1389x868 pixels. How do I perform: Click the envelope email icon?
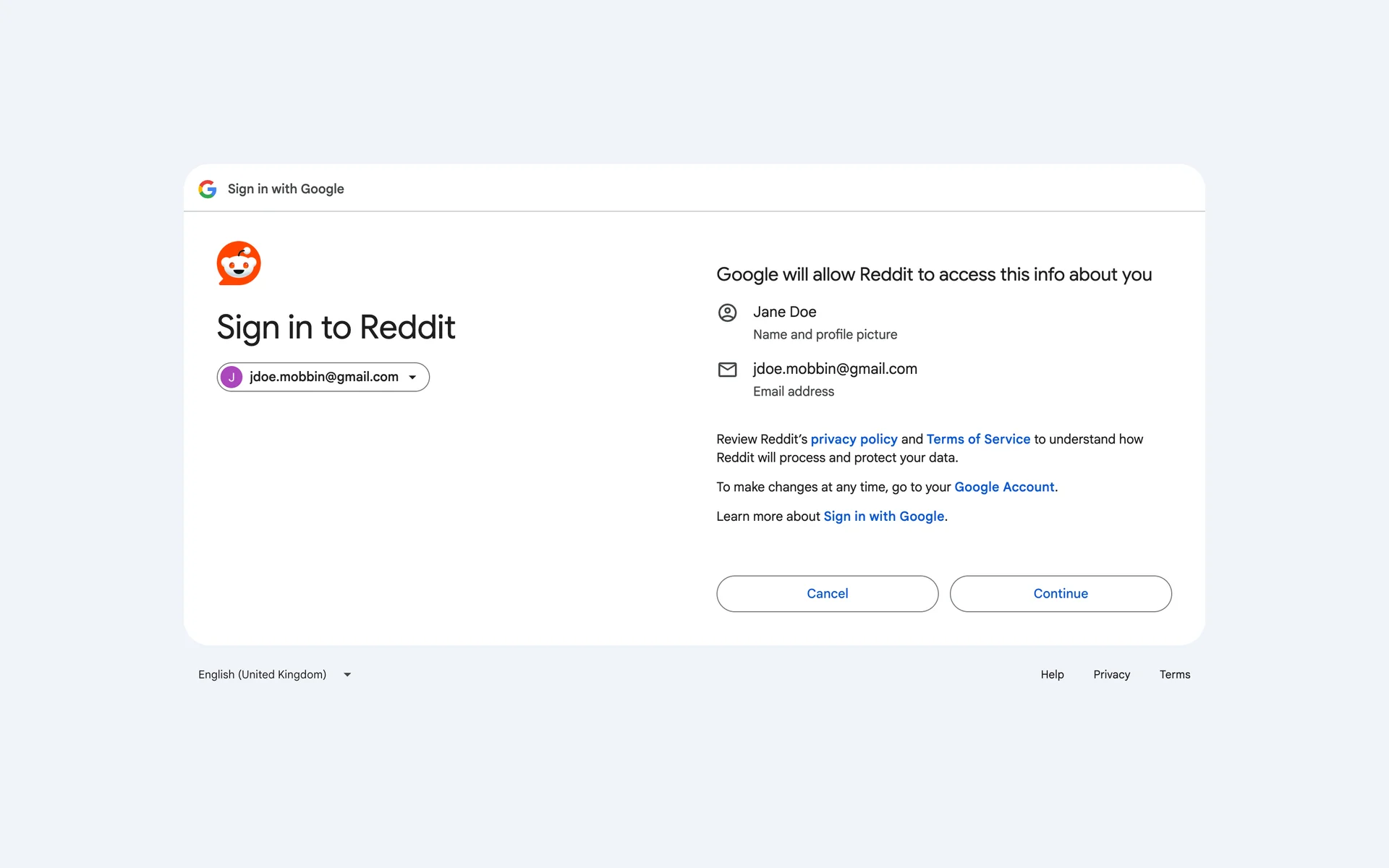(727, 370)
